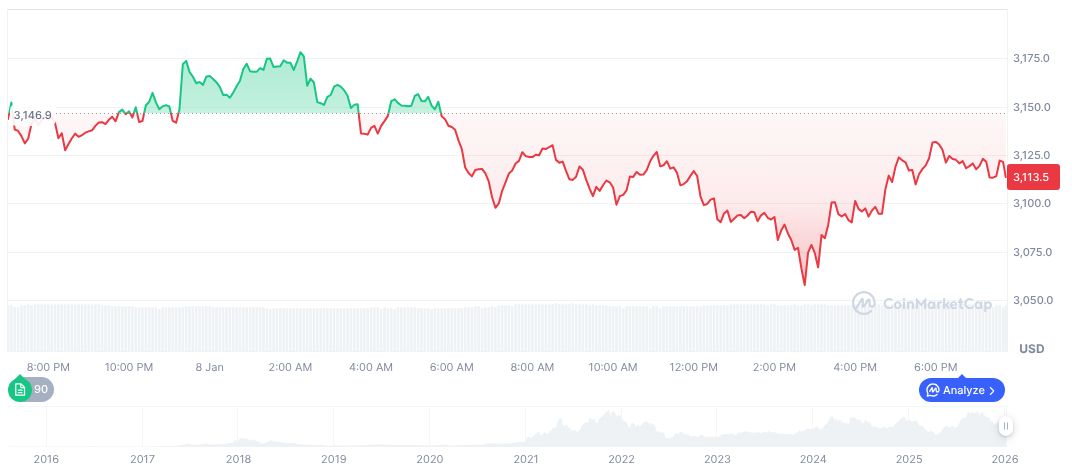Click the highest peak in the green chart area
The image size is (1072, 470).
(300, 52)
